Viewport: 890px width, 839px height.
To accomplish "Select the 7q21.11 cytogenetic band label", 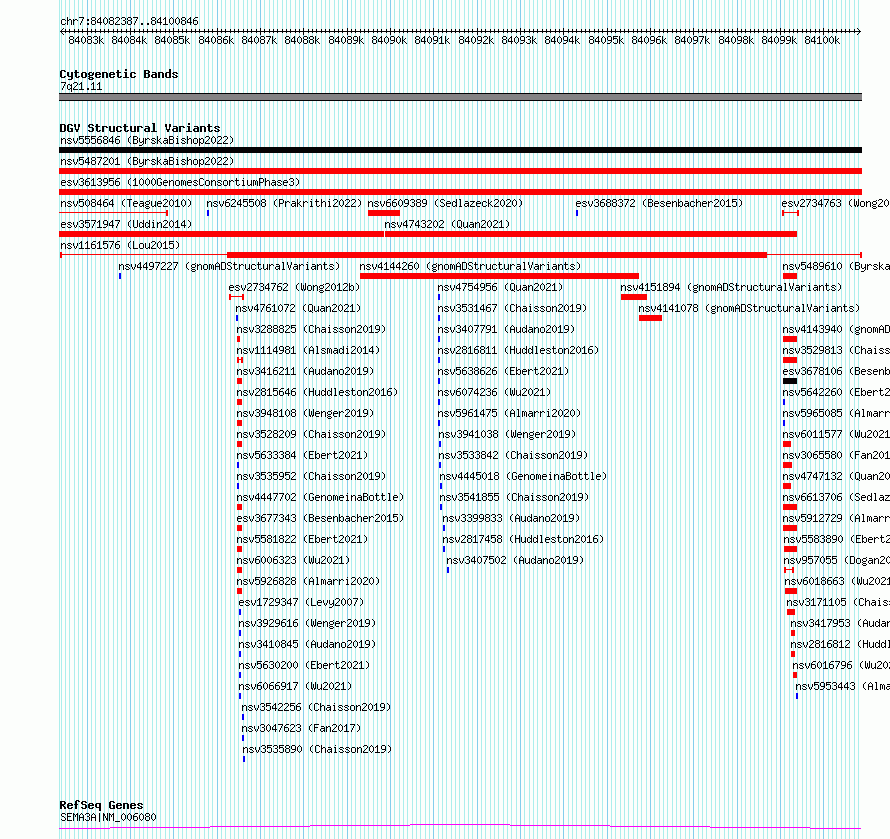I will pos(81,86).
